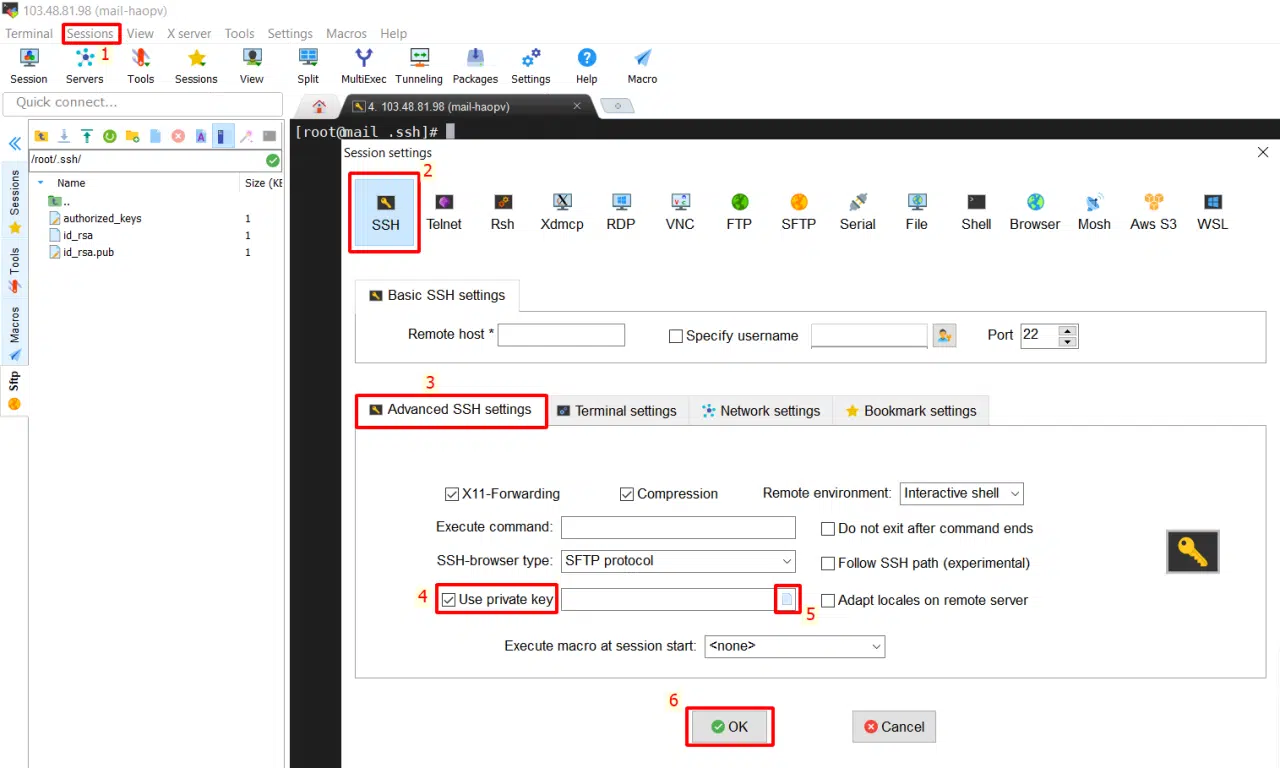Click the Remote host input field
The height and width of the screenshot is (768, 1280).
coord(561,335)
